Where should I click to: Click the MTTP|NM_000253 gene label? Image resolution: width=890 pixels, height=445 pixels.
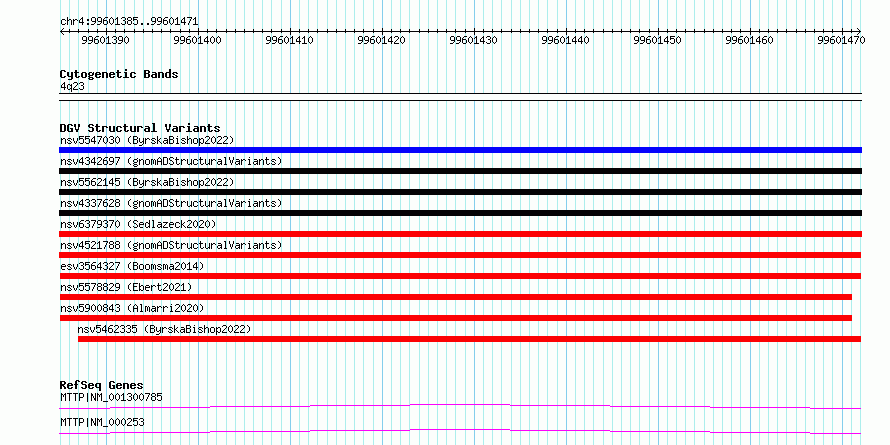pos(102,422)
